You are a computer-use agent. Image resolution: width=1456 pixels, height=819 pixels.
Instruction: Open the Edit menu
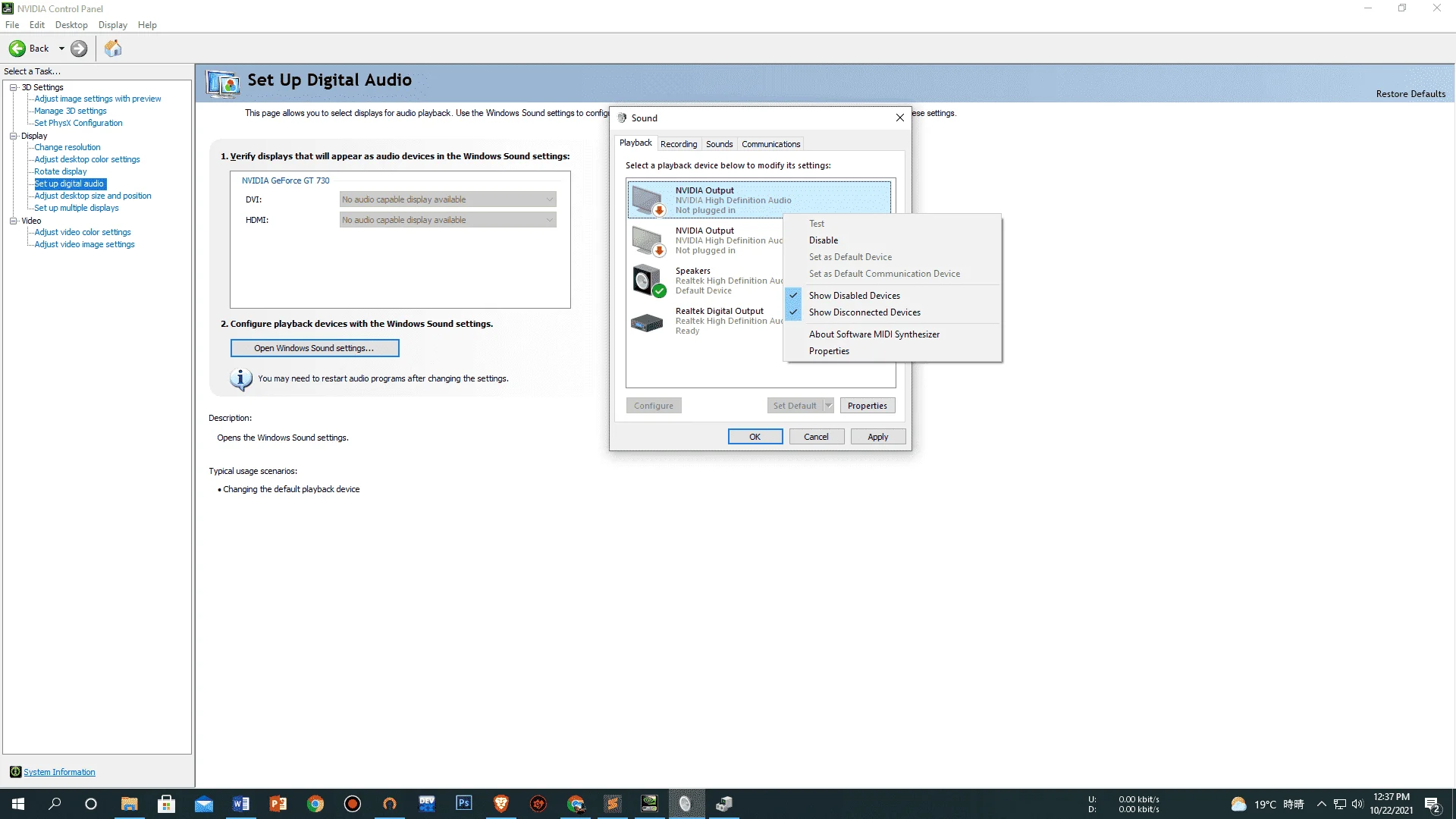click(x=37, y=25)
